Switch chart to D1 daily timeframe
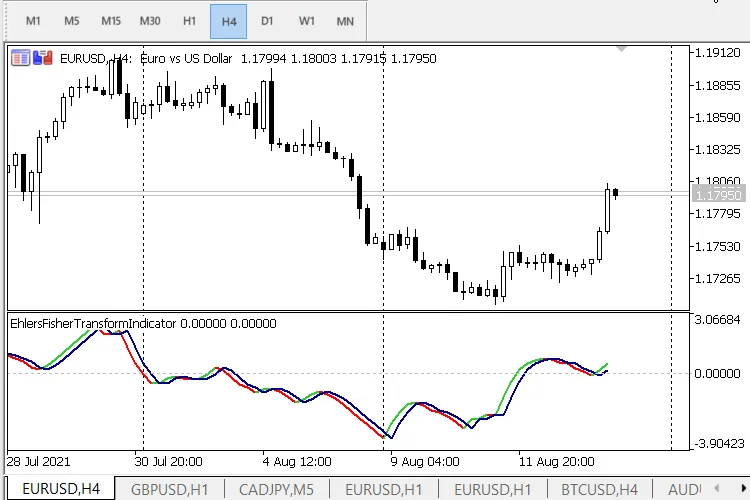The image size is (750, 500). pyautogui.click(x=267, y=21)
